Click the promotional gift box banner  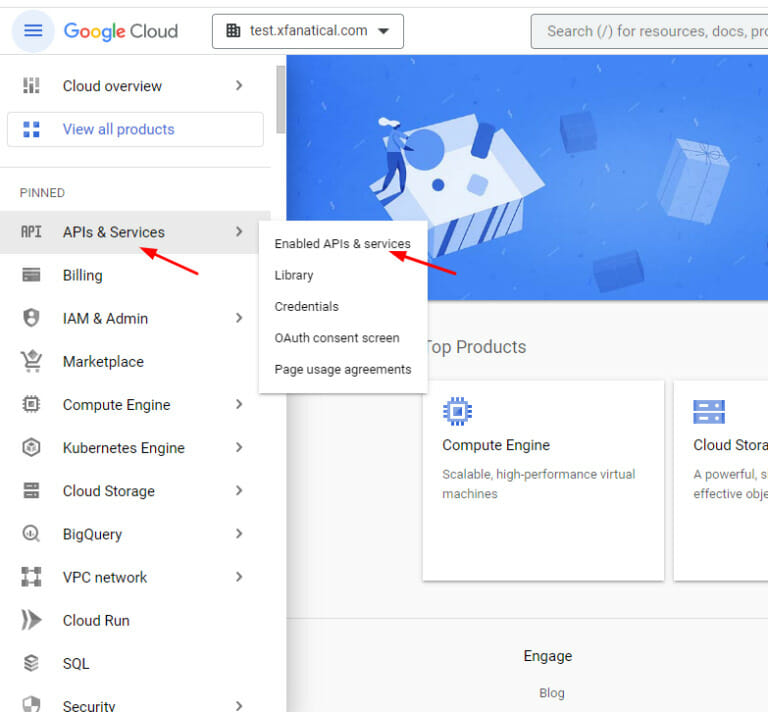pyautogui.click(x=527, y=177)
